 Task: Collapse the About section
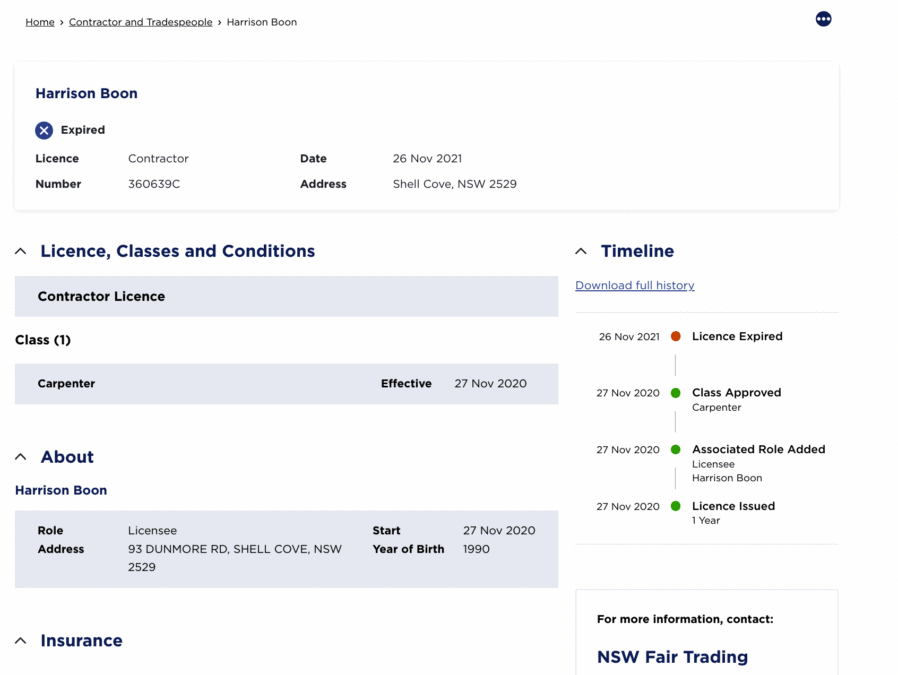point(21,457)
